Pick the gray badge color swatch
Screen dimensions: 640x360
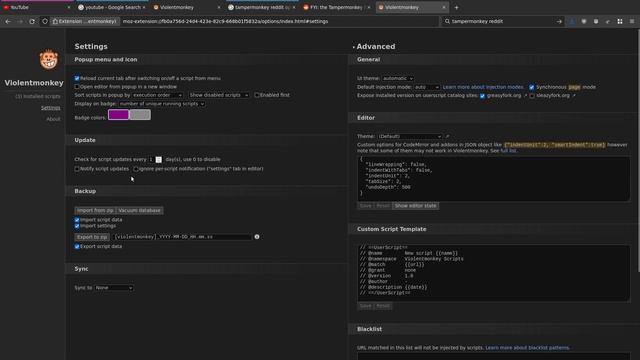[140, 115]
